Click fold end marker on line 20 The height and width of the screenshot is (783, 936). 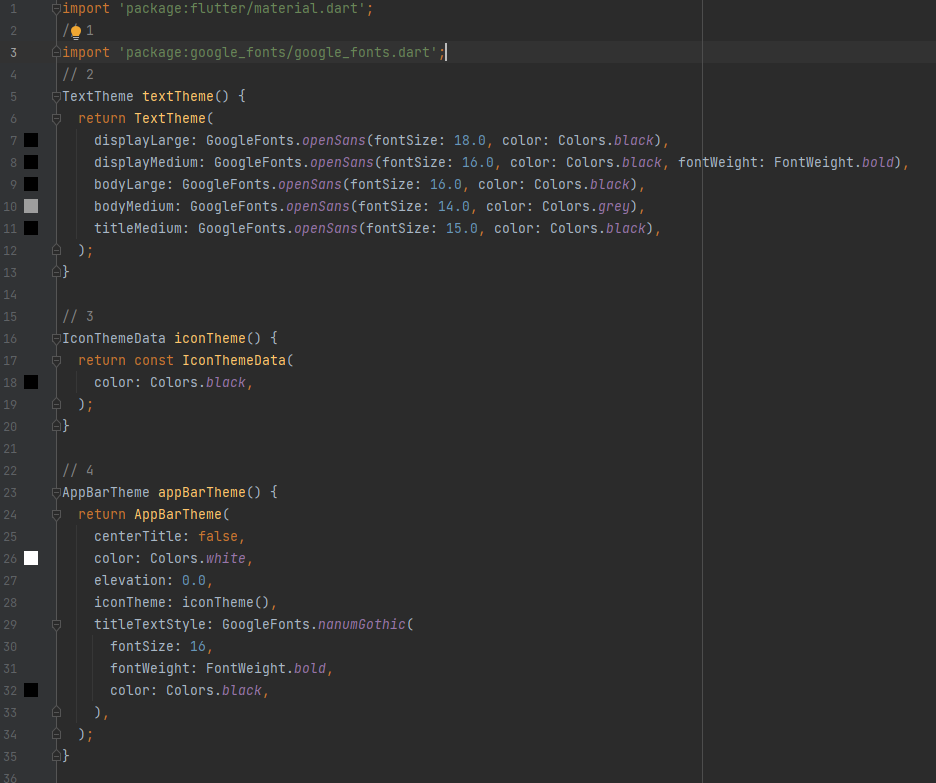(56, 426)
